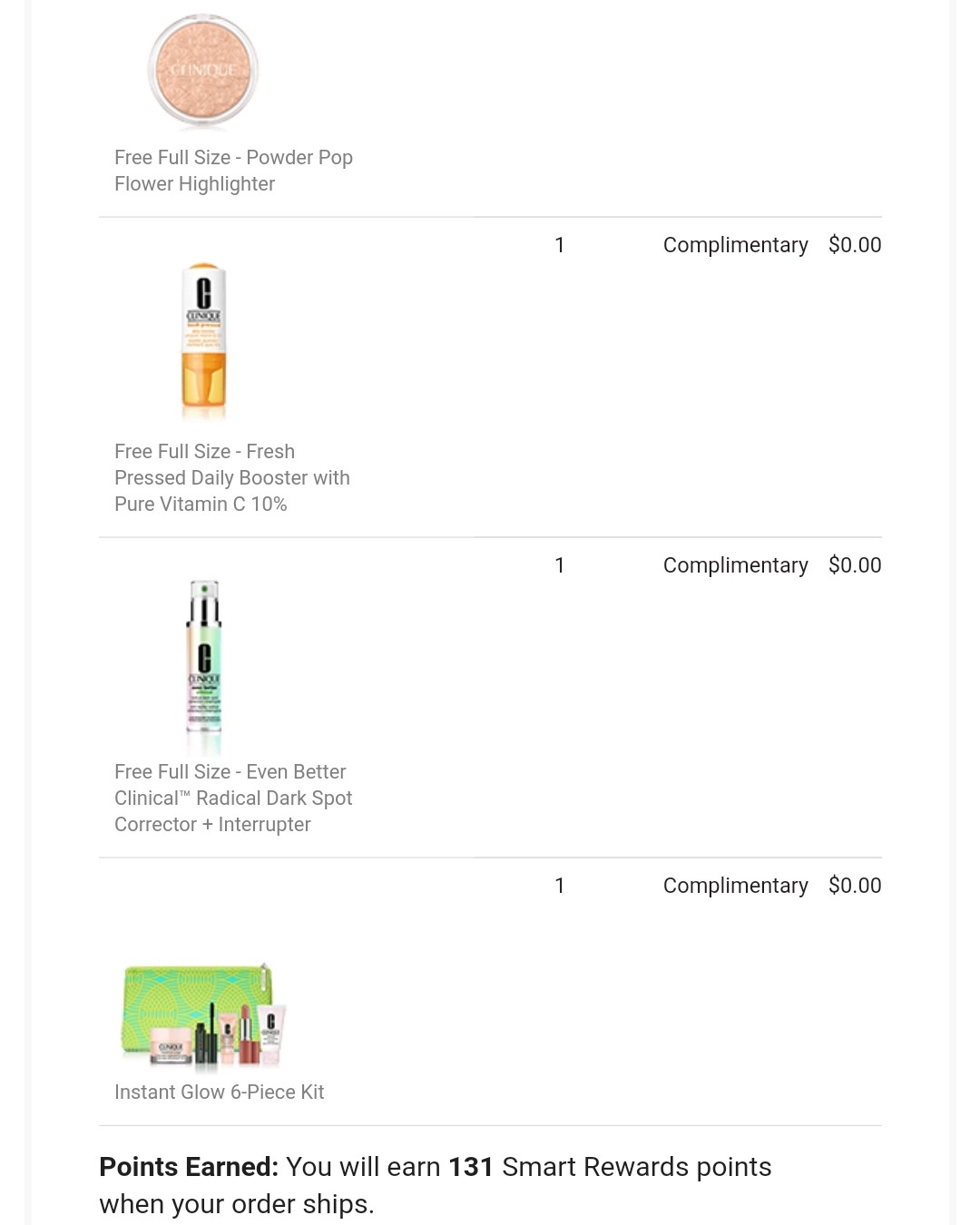980x1225 pixels.
Task: Click quantity 1 in Dark Spot Corrector row
Action: pyautogui.click(x=560, y=565)
